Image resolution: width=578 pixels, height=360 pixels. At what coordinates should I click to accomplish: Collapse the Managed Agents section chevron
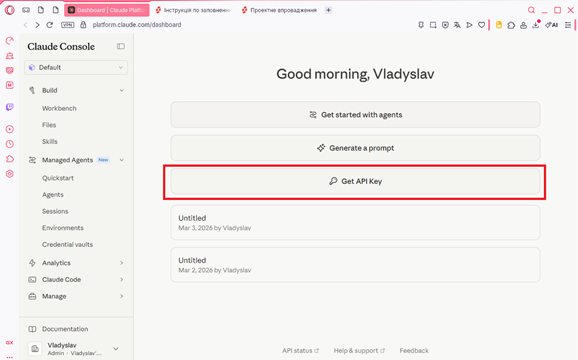point(122,160)
